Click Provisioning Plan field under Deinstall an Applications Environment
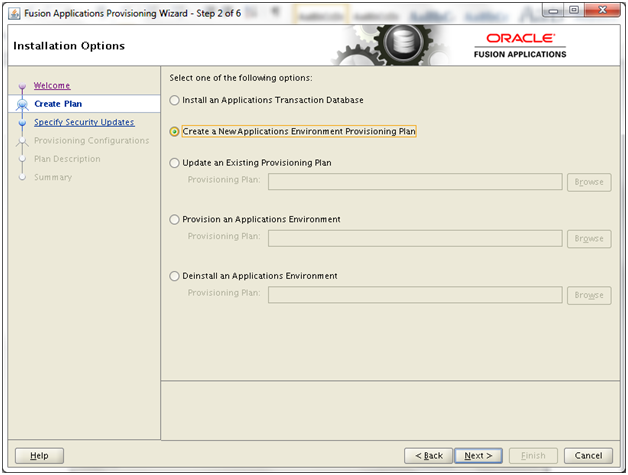The width and height of the screenshot is (628, 475). point(415,295)
